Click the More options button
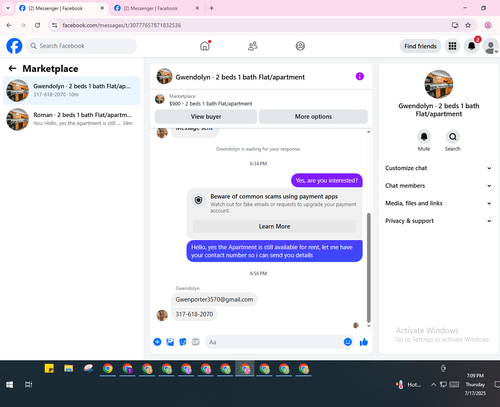 click(x=313, y=117)
